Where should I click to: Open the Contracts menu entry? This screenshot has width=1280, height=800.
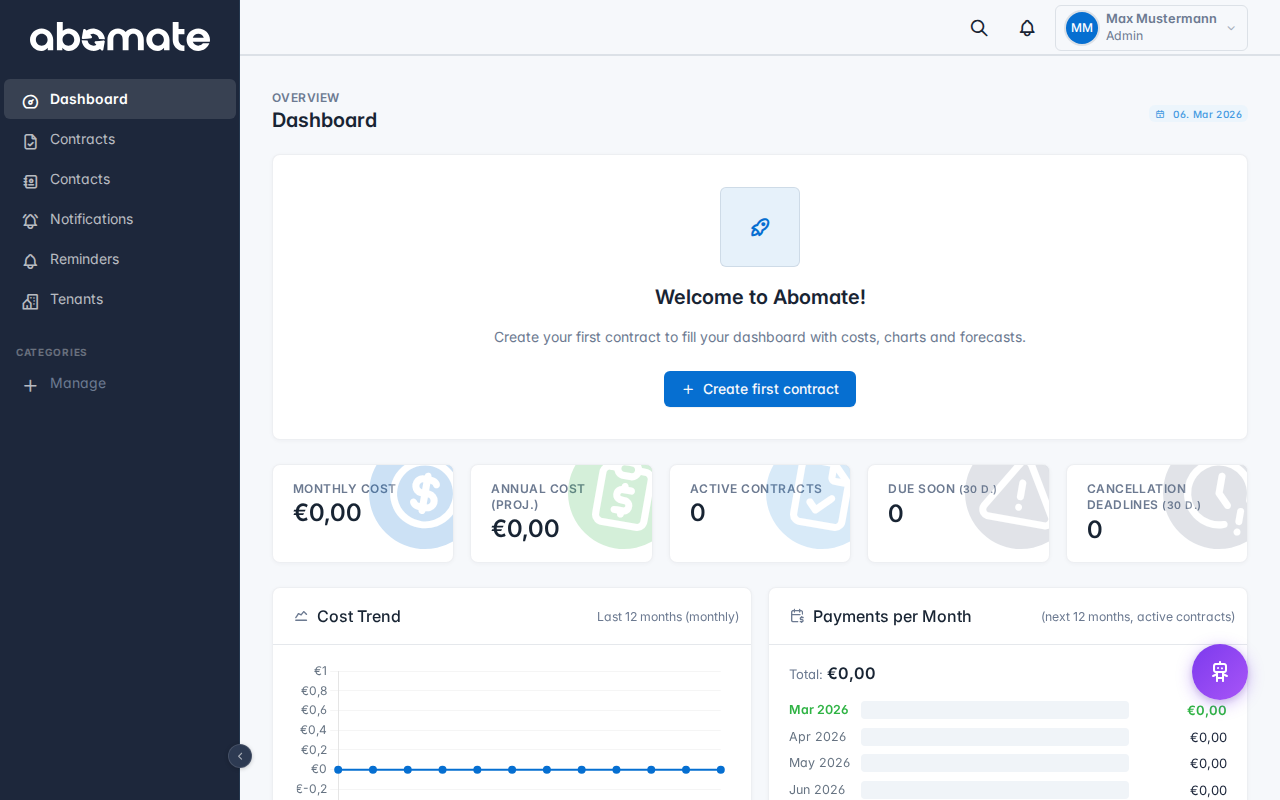82,139
